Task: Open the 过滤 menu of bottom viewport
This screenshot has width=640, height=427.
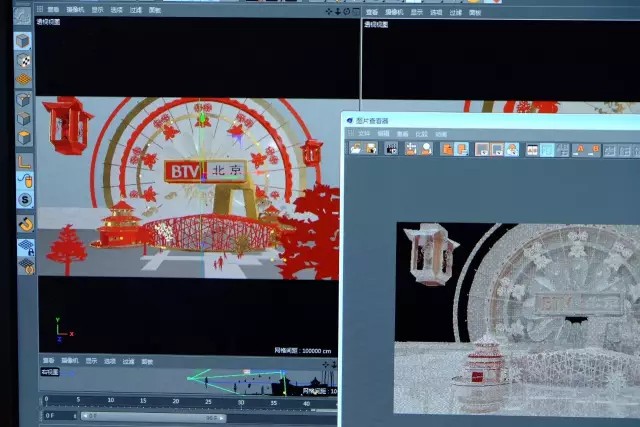Action: coord(128,362)
